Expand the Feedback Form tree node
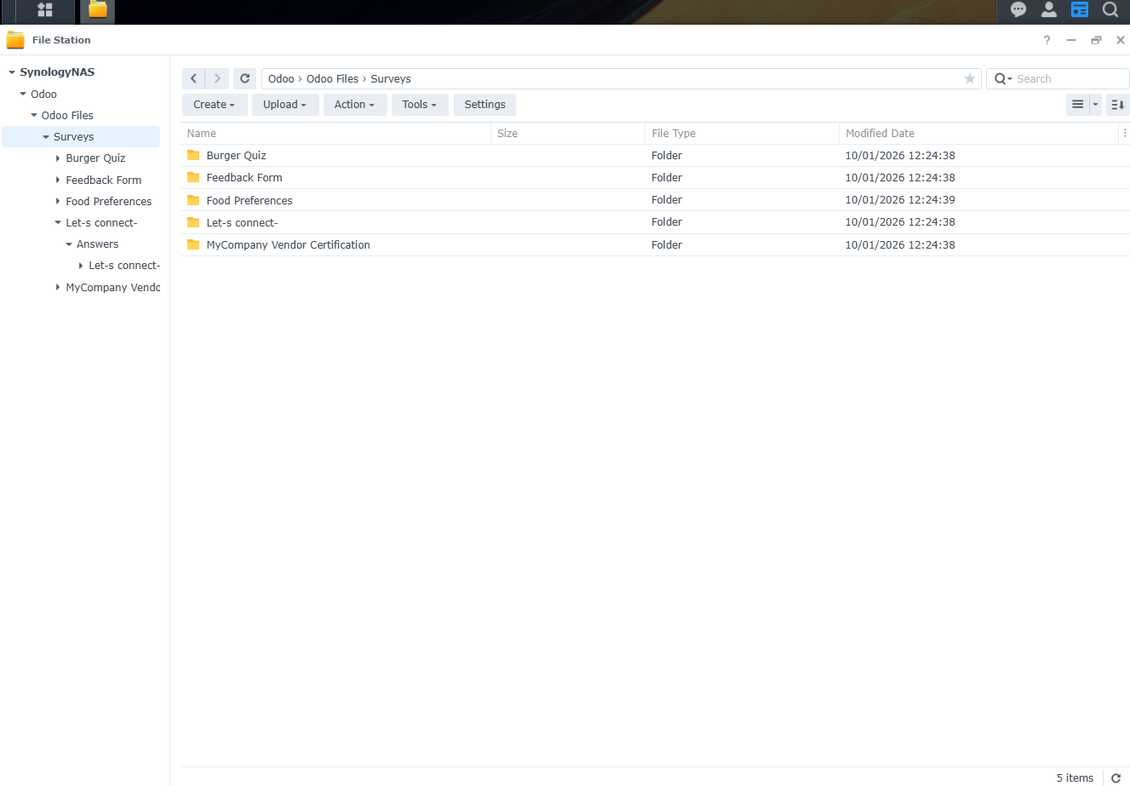This screenshot has width=1130, height=786. click(58, 179)
